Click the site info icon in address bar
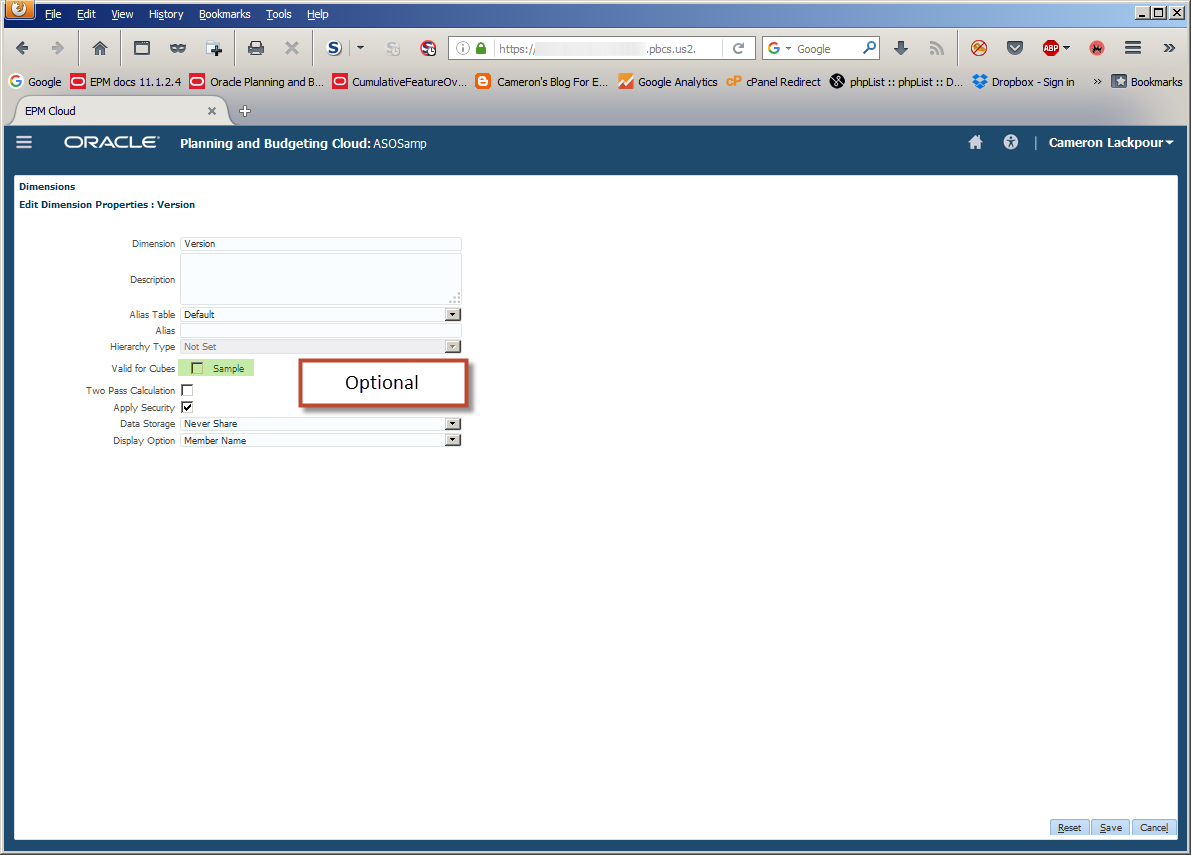 point(462,48)
